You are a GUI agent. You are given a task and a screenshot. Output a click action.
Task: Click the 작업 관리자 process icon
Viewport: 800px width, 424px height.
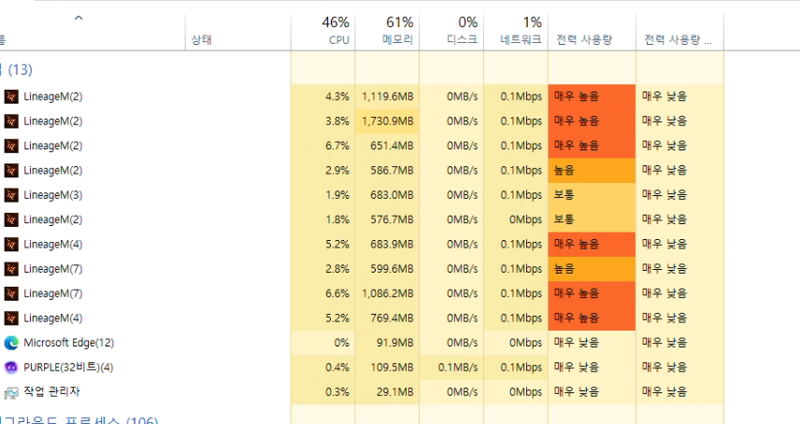(11, 392)
